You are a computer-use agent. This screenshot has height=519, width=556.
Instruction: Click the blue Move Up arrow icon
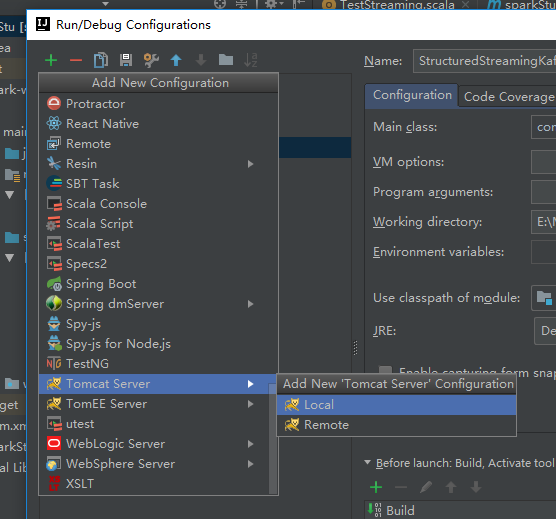coord(176,60)
